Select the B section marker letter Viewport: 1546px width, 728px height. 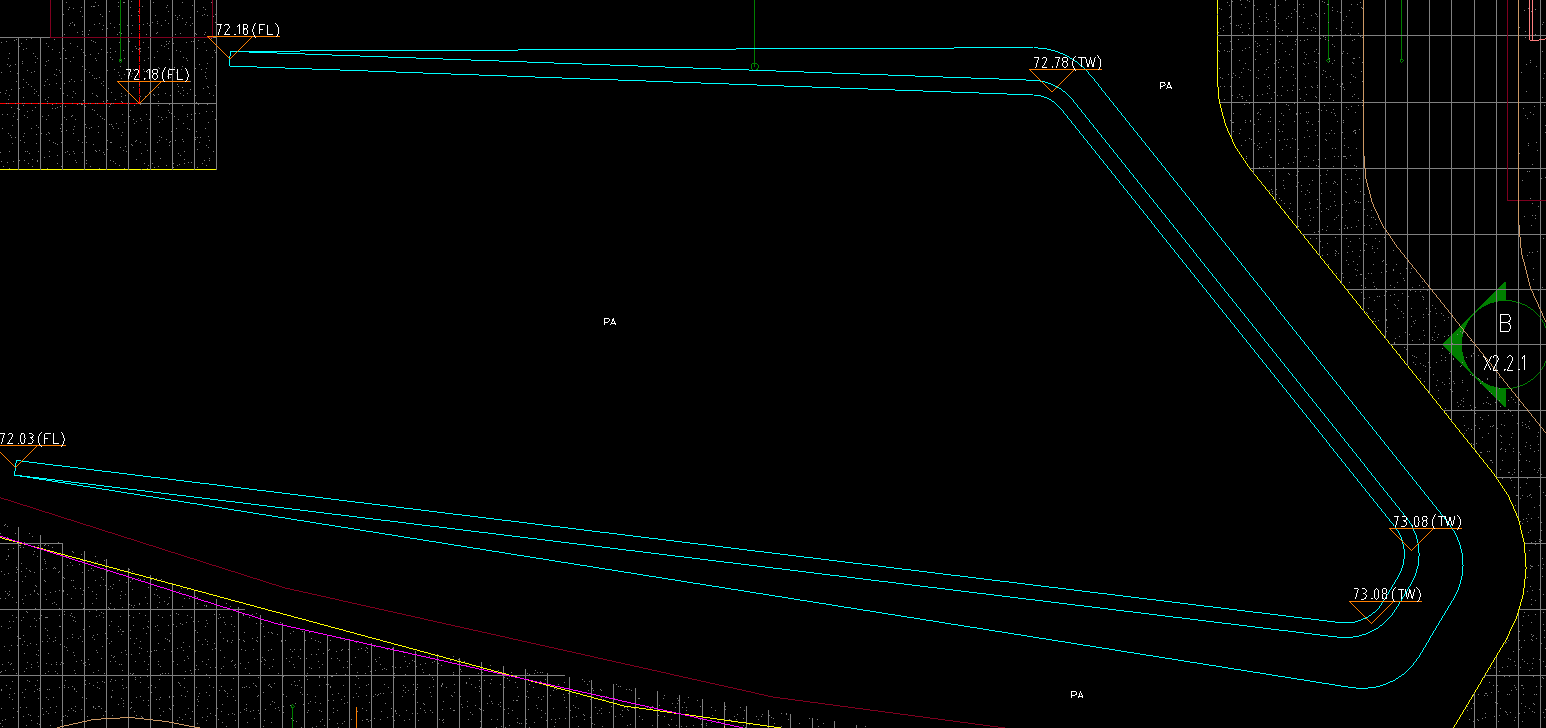click(1505, 324)
